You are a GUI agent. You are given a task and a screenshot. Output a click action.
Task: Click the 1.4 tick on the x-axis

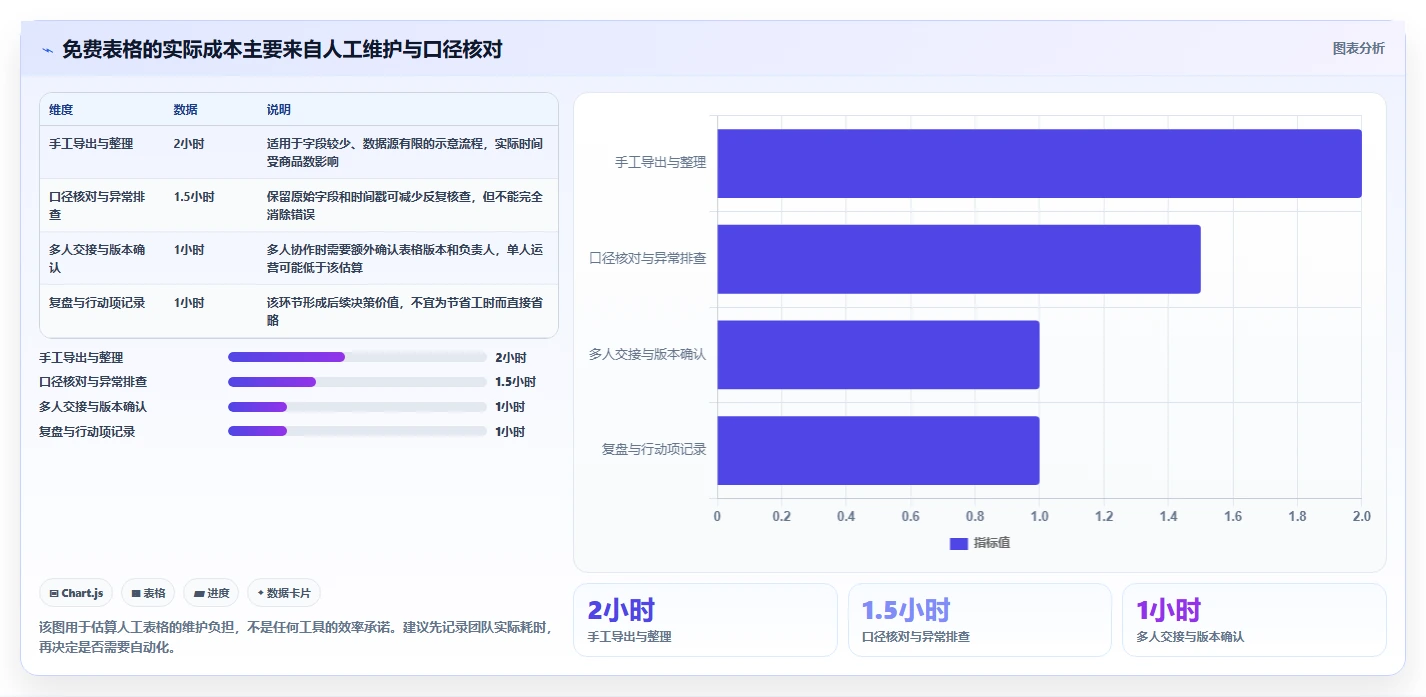pyautogui.click(x=1168, y=517)
